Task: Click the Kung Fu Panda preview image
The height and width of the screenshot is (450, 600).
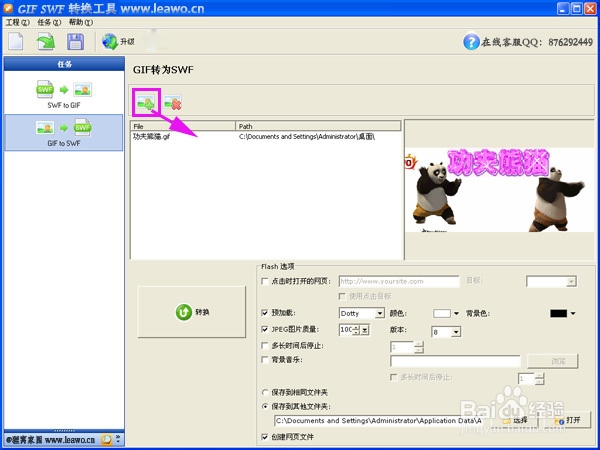Action: click(x=499, y=190)
